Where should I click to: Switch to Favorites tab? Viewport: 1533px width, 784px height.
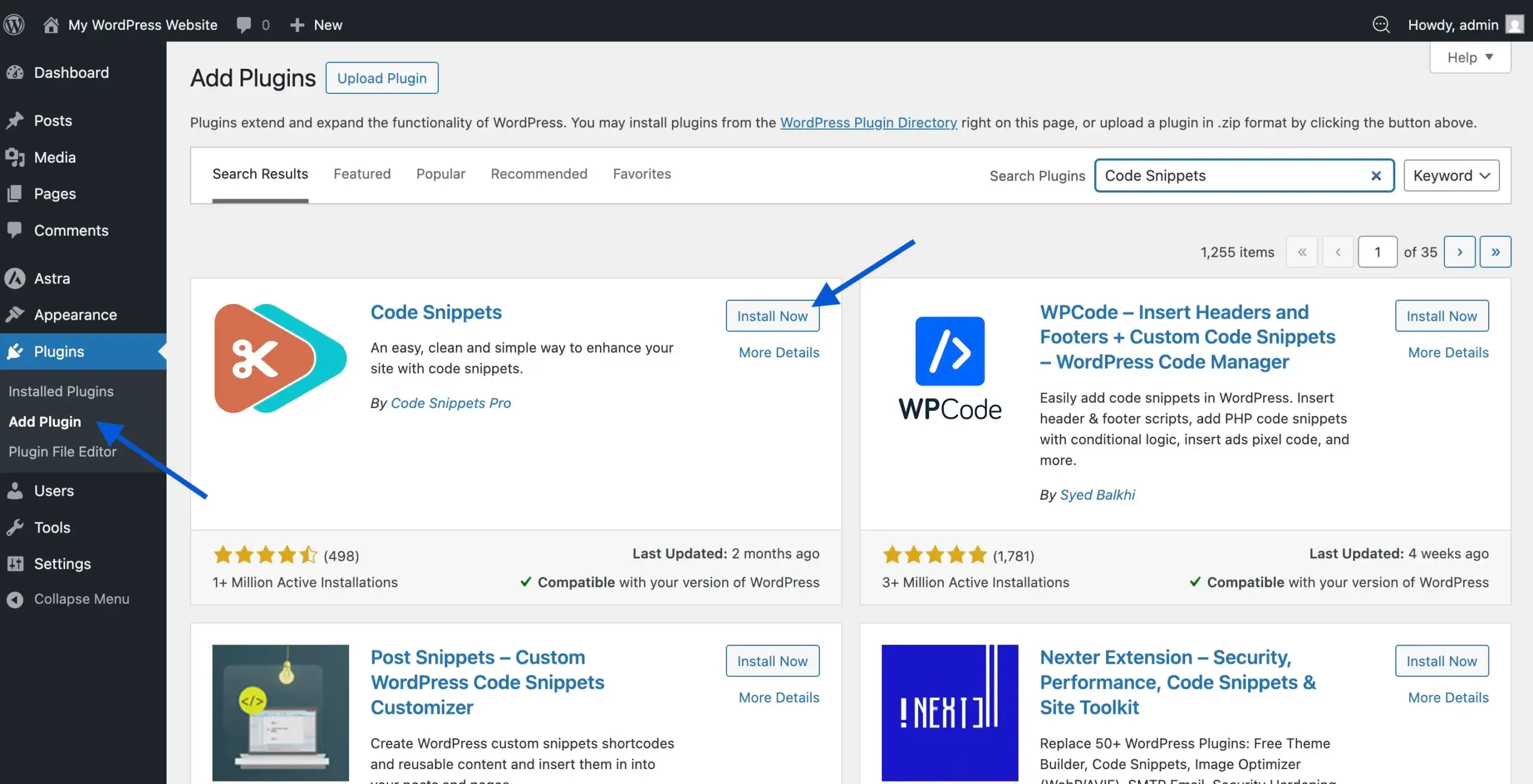pyautogui.click(x=642, y=174)
